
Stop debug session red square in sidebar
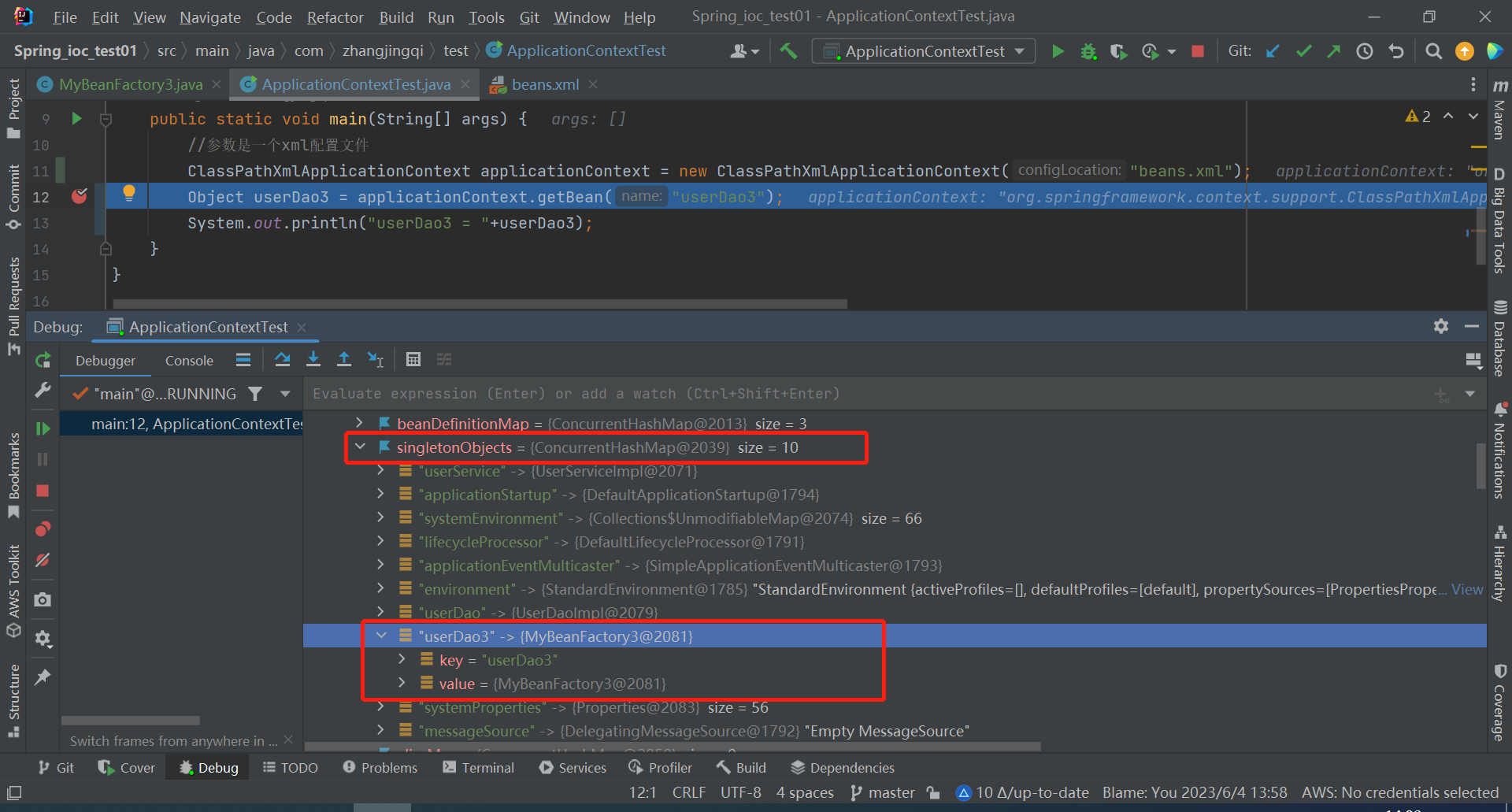[43, 491]
